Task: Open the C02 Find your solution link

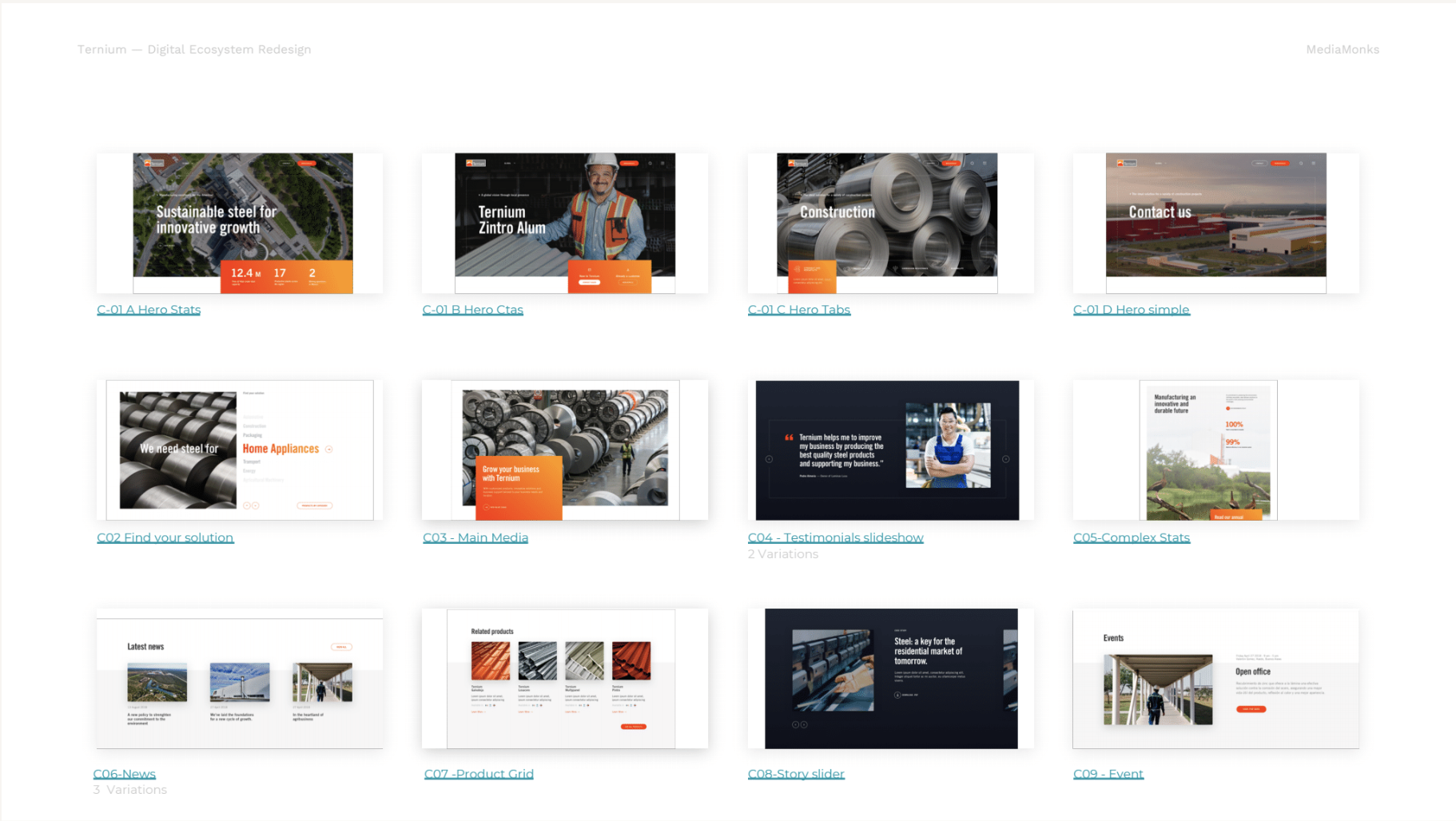Action: (165, 537)
